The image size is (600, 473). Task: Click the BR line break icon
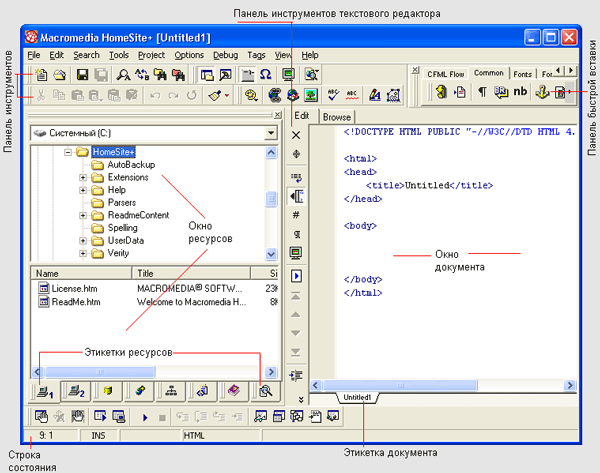[x=501, y=92]
